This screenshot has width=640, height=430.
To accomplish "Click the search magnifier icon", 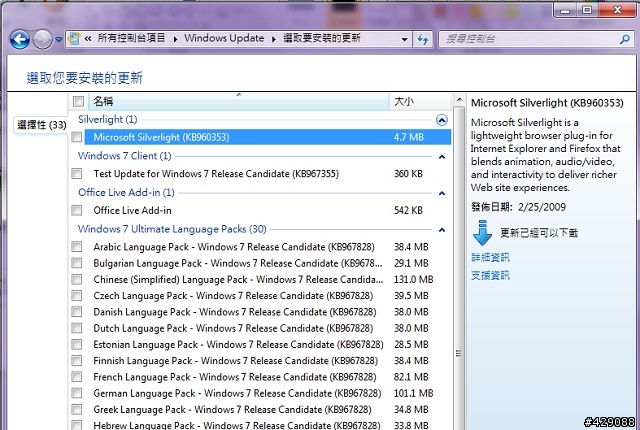I will tap(624, 39).
